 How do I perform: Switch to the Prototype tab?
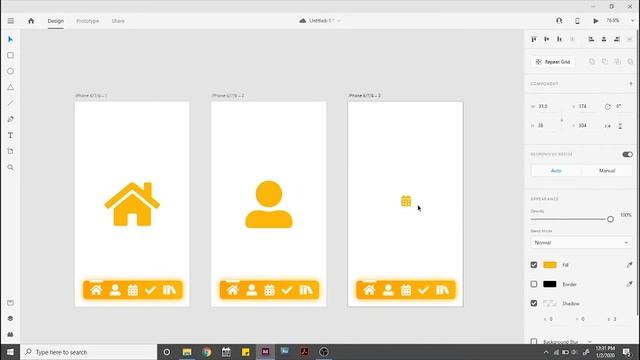[x=87, y=21]
